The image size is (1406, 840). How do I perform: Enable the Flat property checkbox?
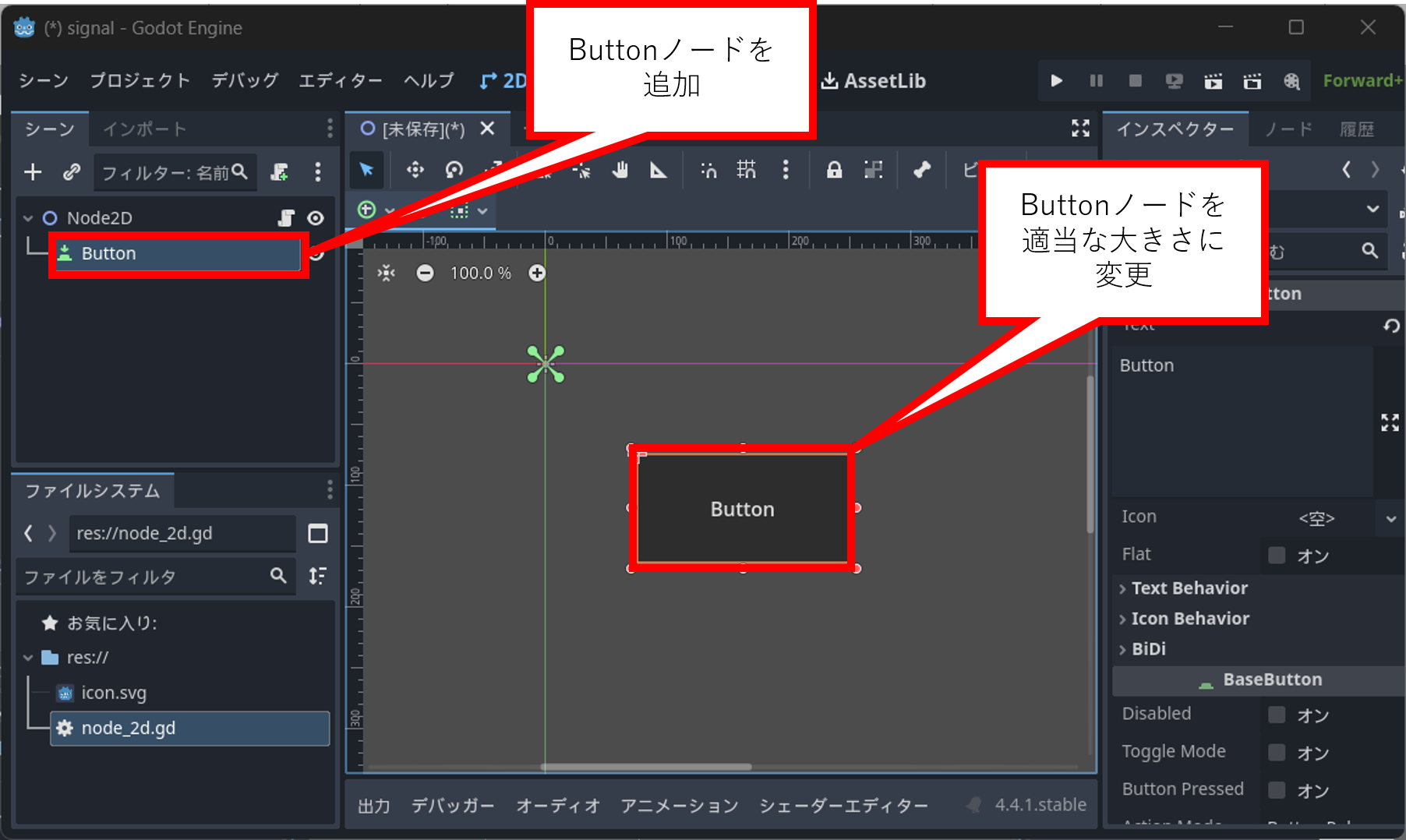[1276, 555]
